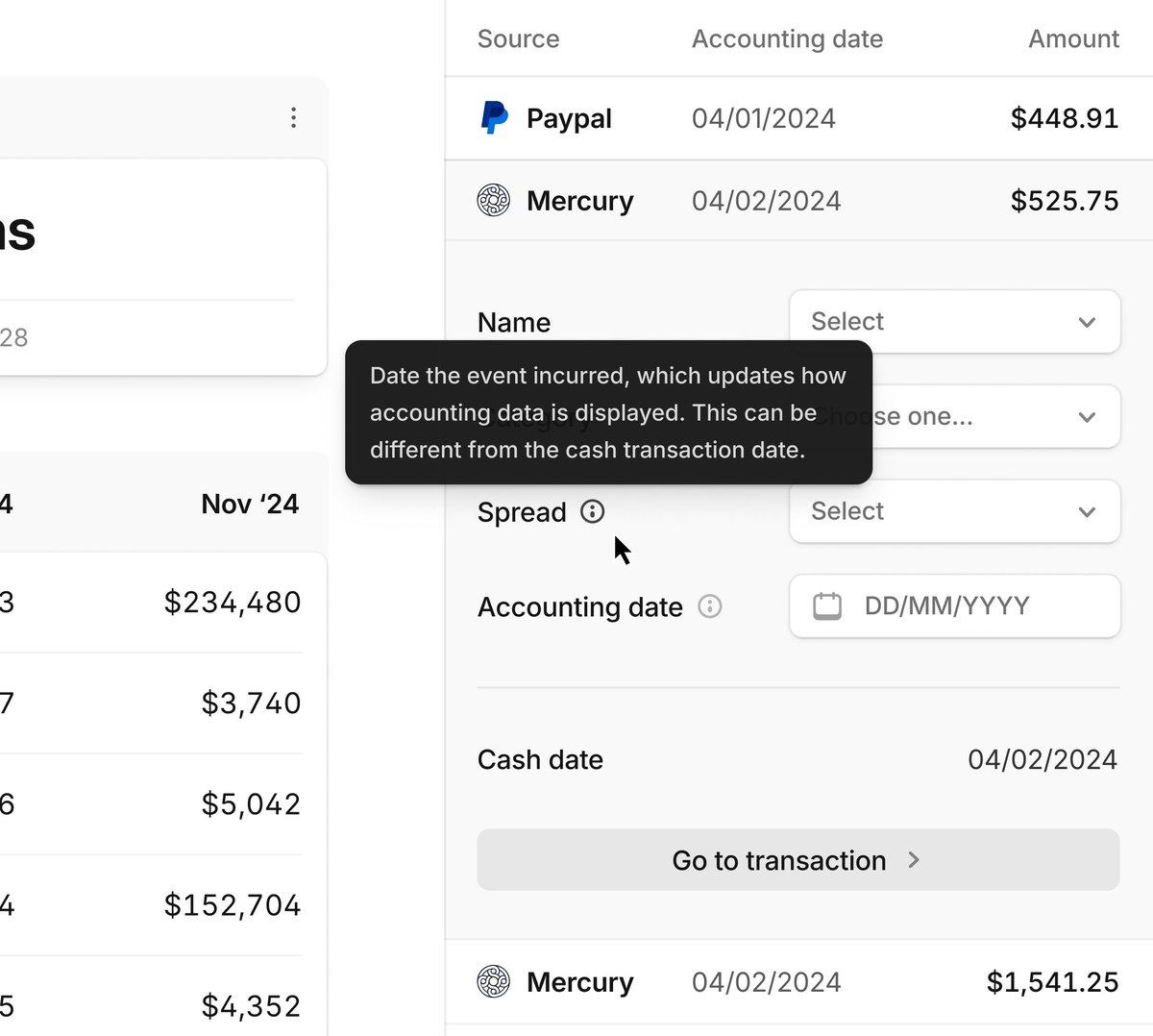This screenshot has width=1153, height=1036.
Task: Open the Choose one... dropdown
Action: pos(955,416)
